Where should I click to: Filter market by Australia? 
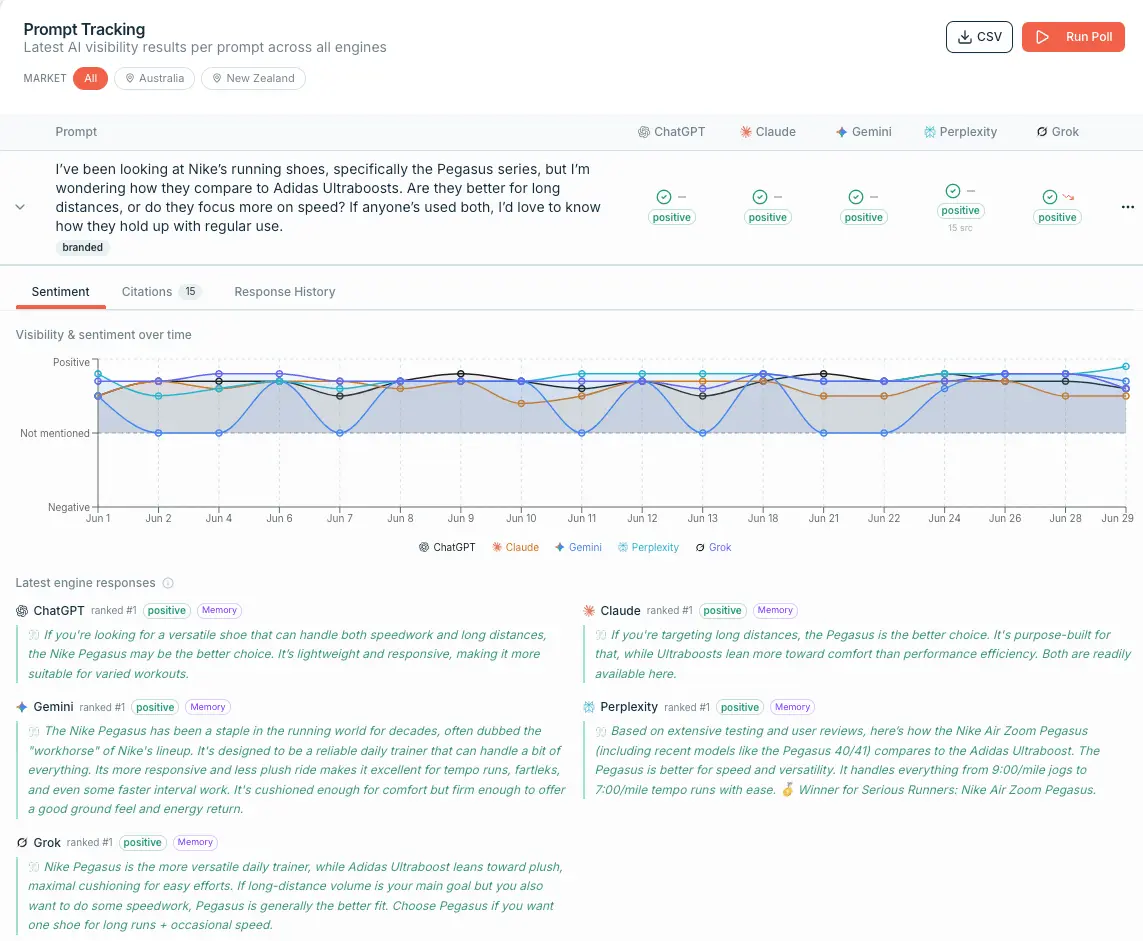tap(155, 78)
